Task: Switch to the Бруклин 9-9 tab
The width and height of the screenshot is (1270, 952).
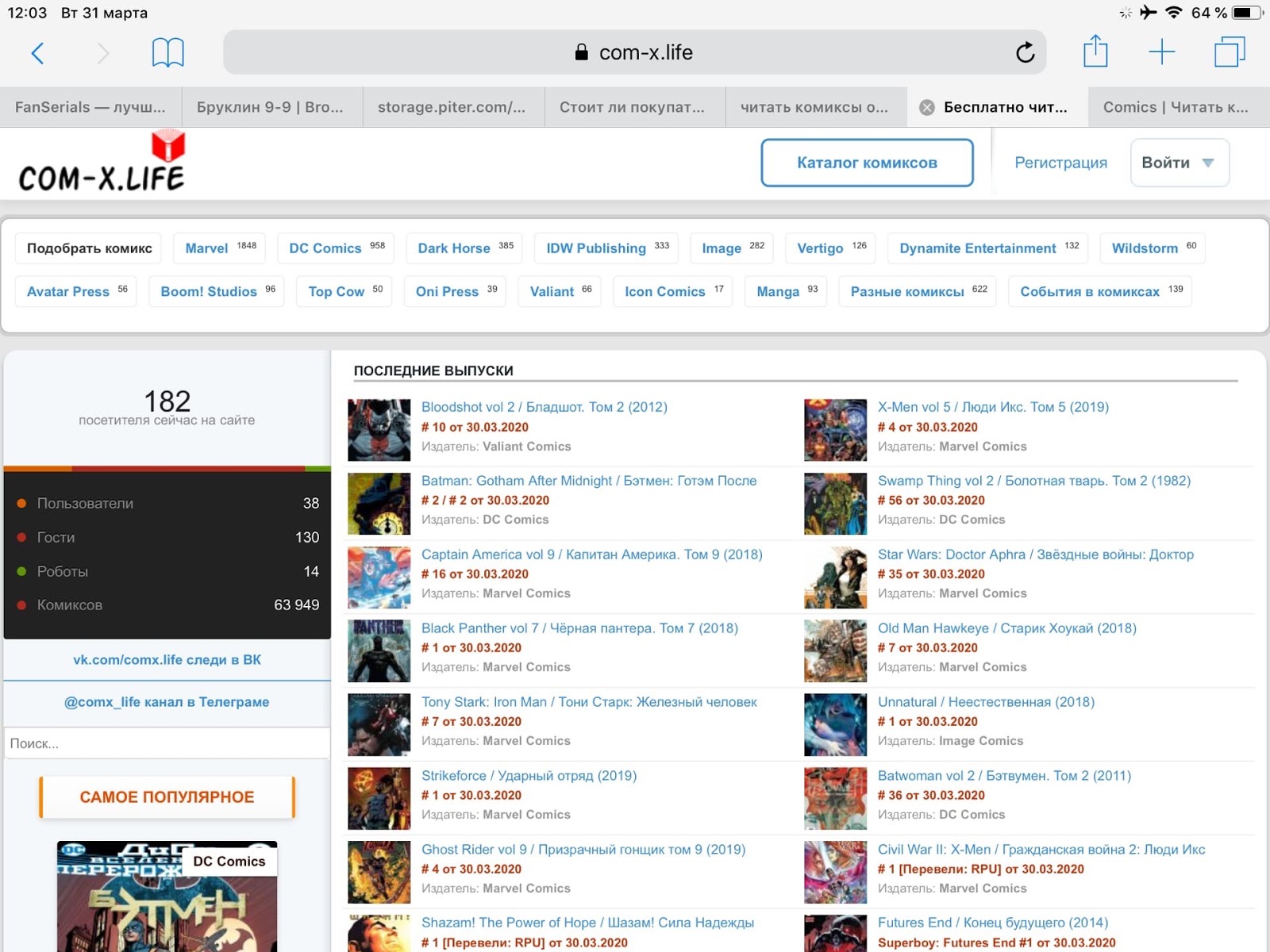Action: (272, 107)
